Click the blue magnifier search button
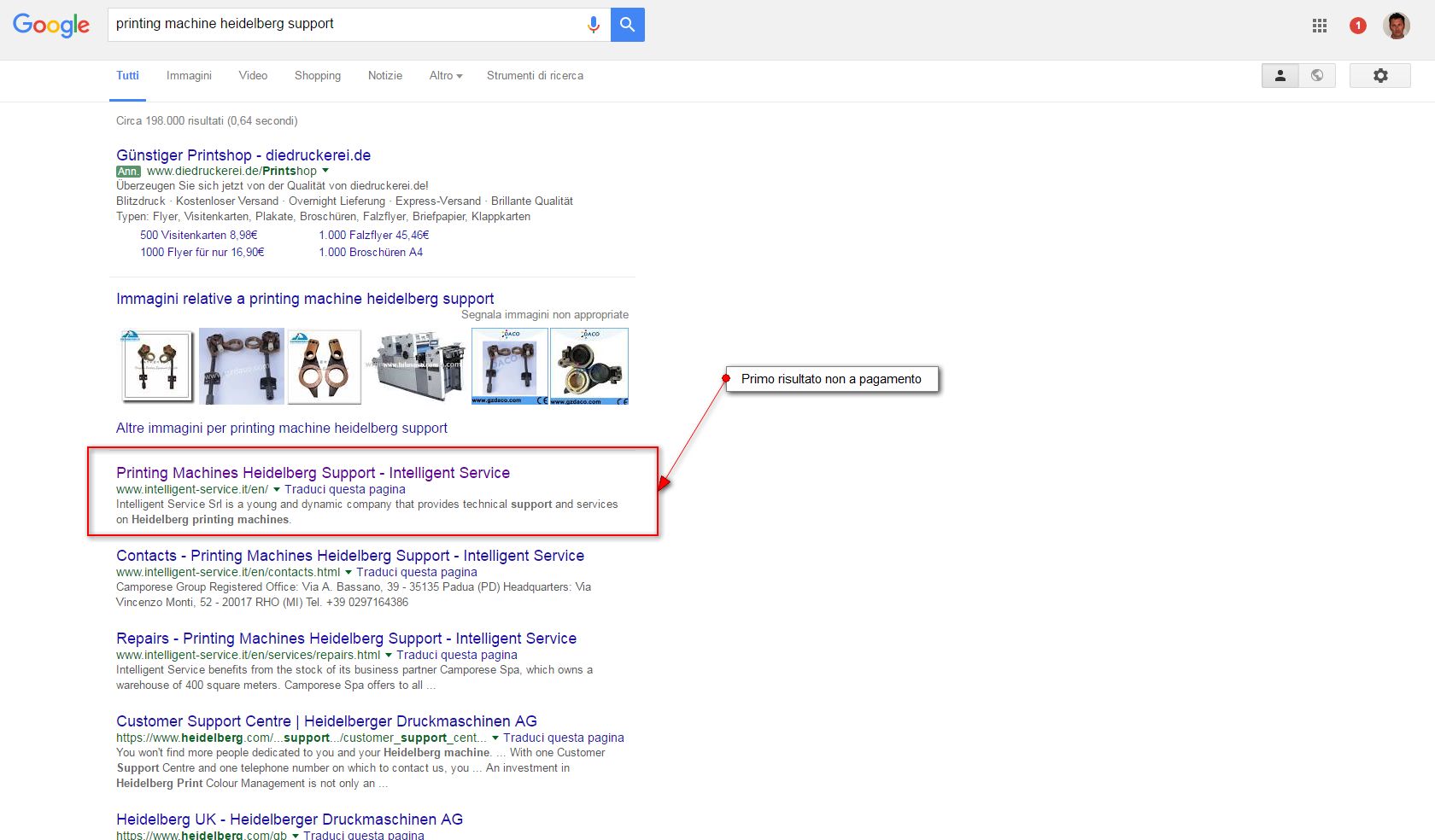This screenshot has height=840, width=1435. tap(628, 25)
